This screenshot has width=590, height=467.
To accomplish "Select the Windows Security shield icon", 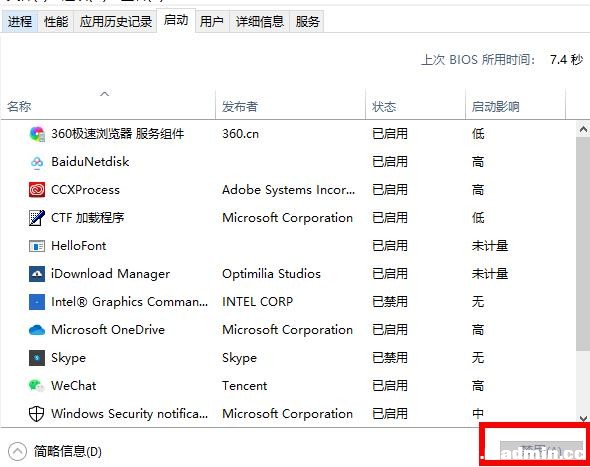I will (x=37, y=414).
